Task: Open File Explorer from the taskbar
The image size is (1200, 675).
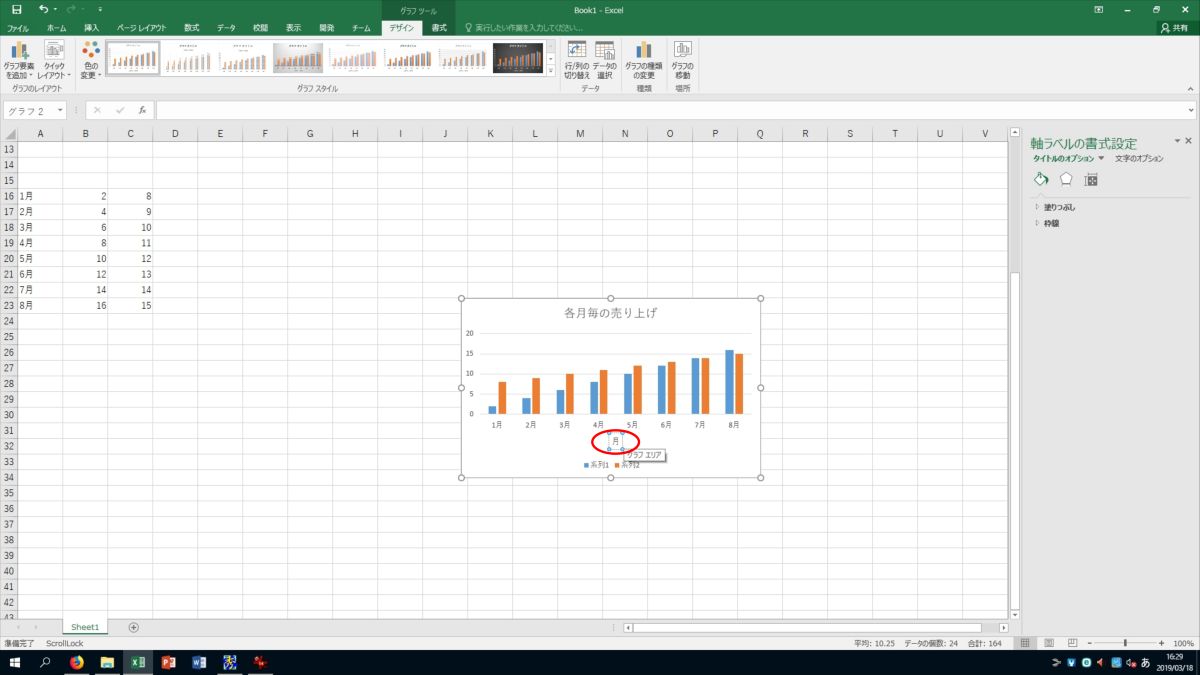Action: coord(107,662)
